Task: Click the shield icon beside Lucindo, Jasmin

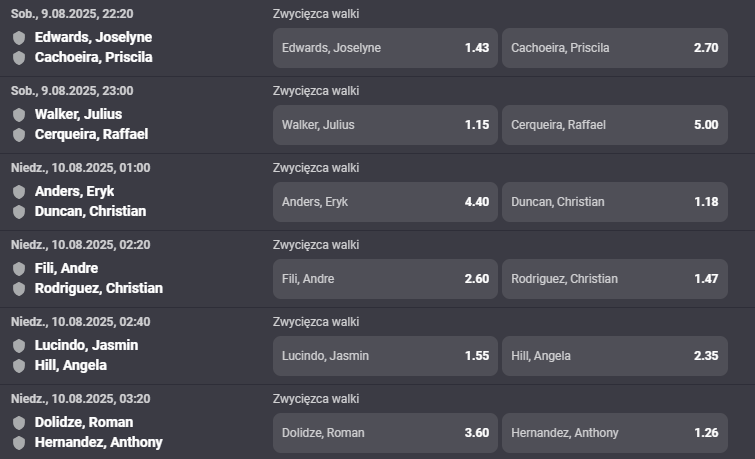Action: [x=19, y=346]
